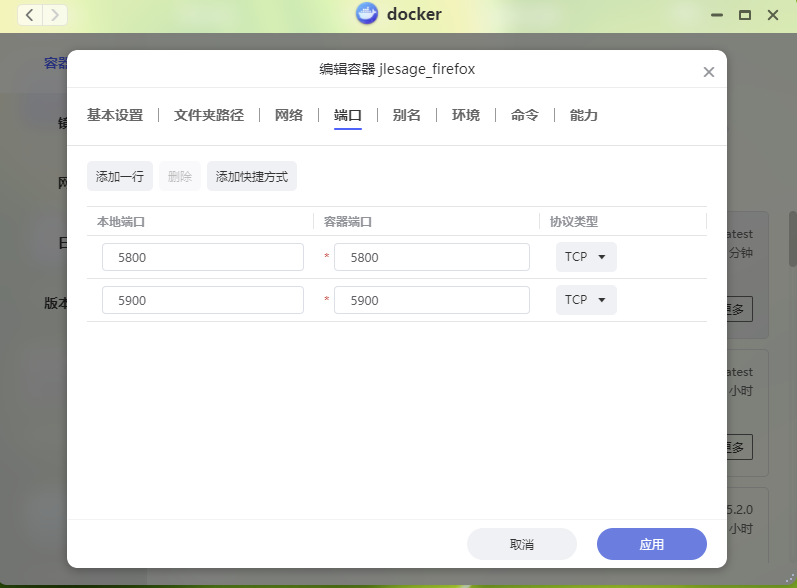Maximize the docker window

click(x=744, y=15)
